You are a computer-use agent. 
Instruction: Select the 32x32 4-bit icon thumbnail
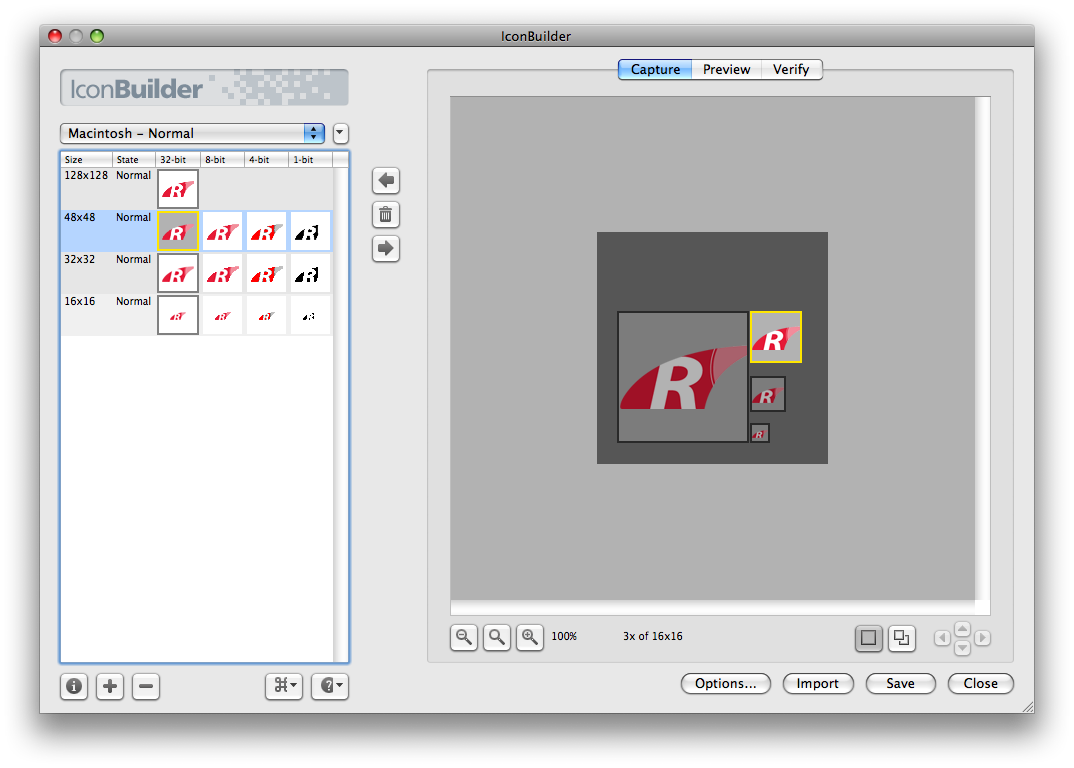tap(266, 273)
